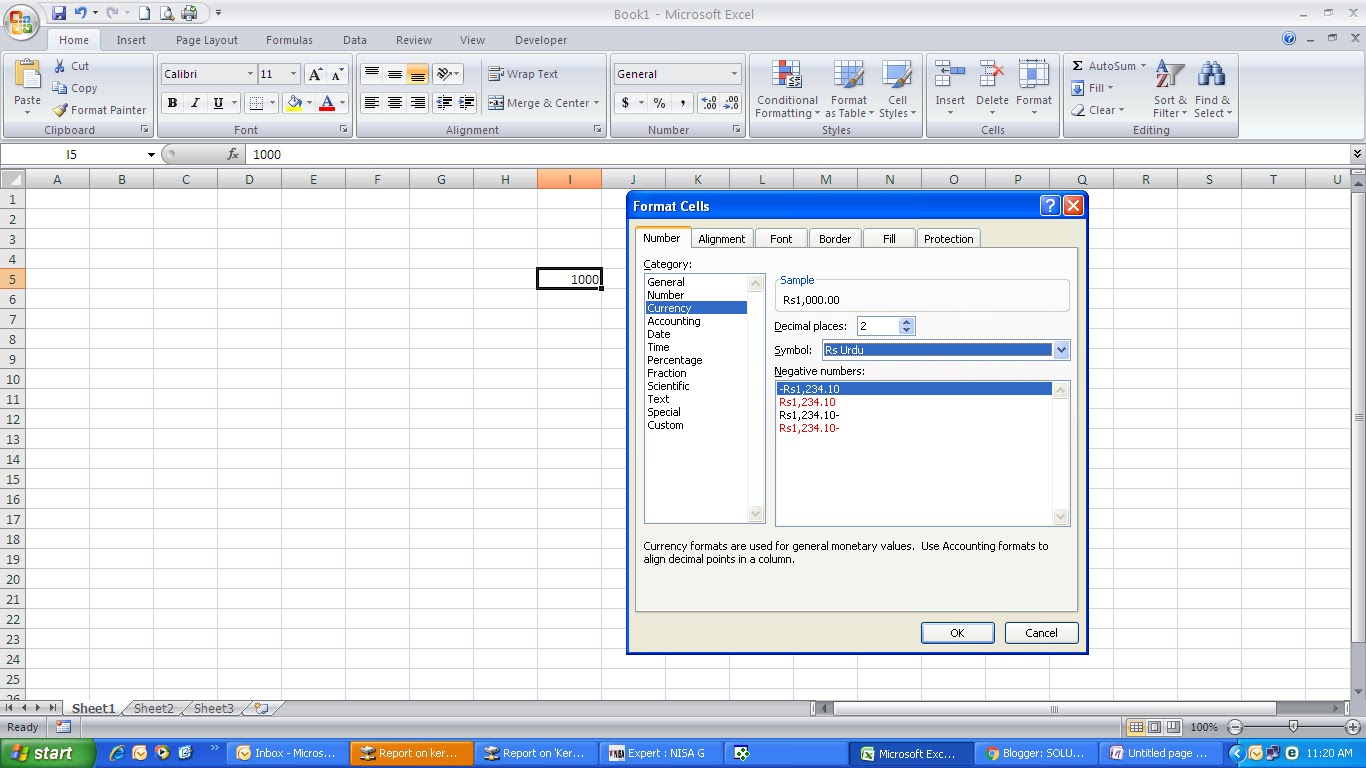Toggle Italic formatting

194,103
